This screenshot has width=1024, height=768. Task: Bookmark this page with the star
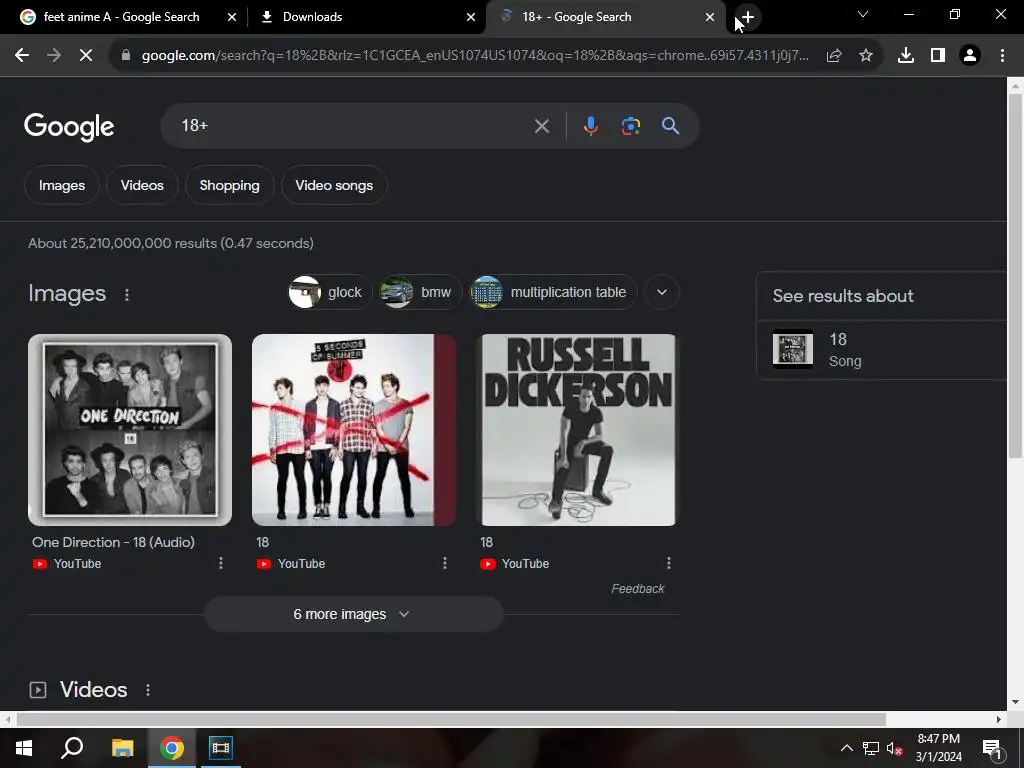[x=866, y=56]
